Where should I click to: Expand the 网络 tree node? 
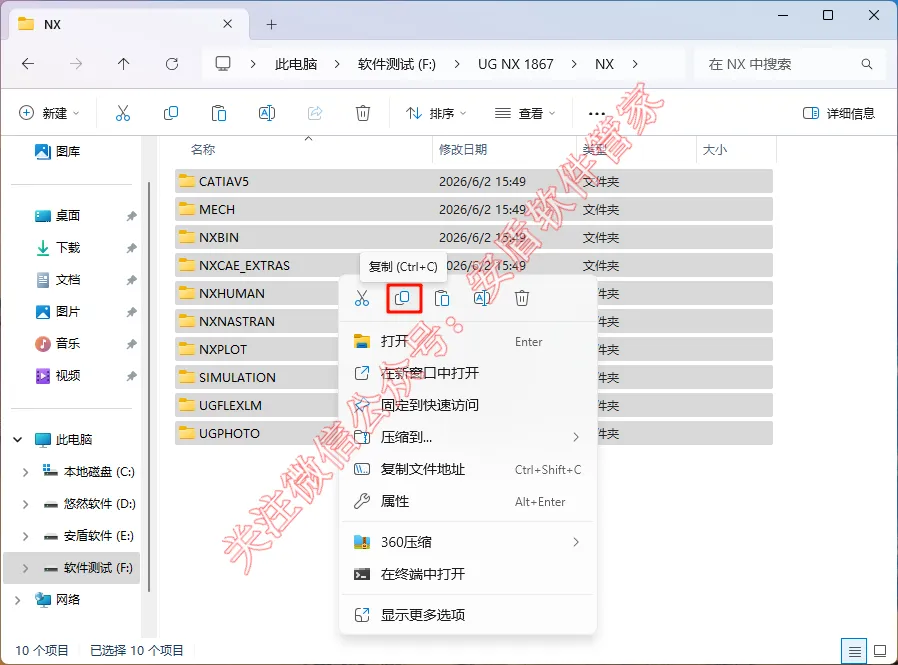(18, 600)
